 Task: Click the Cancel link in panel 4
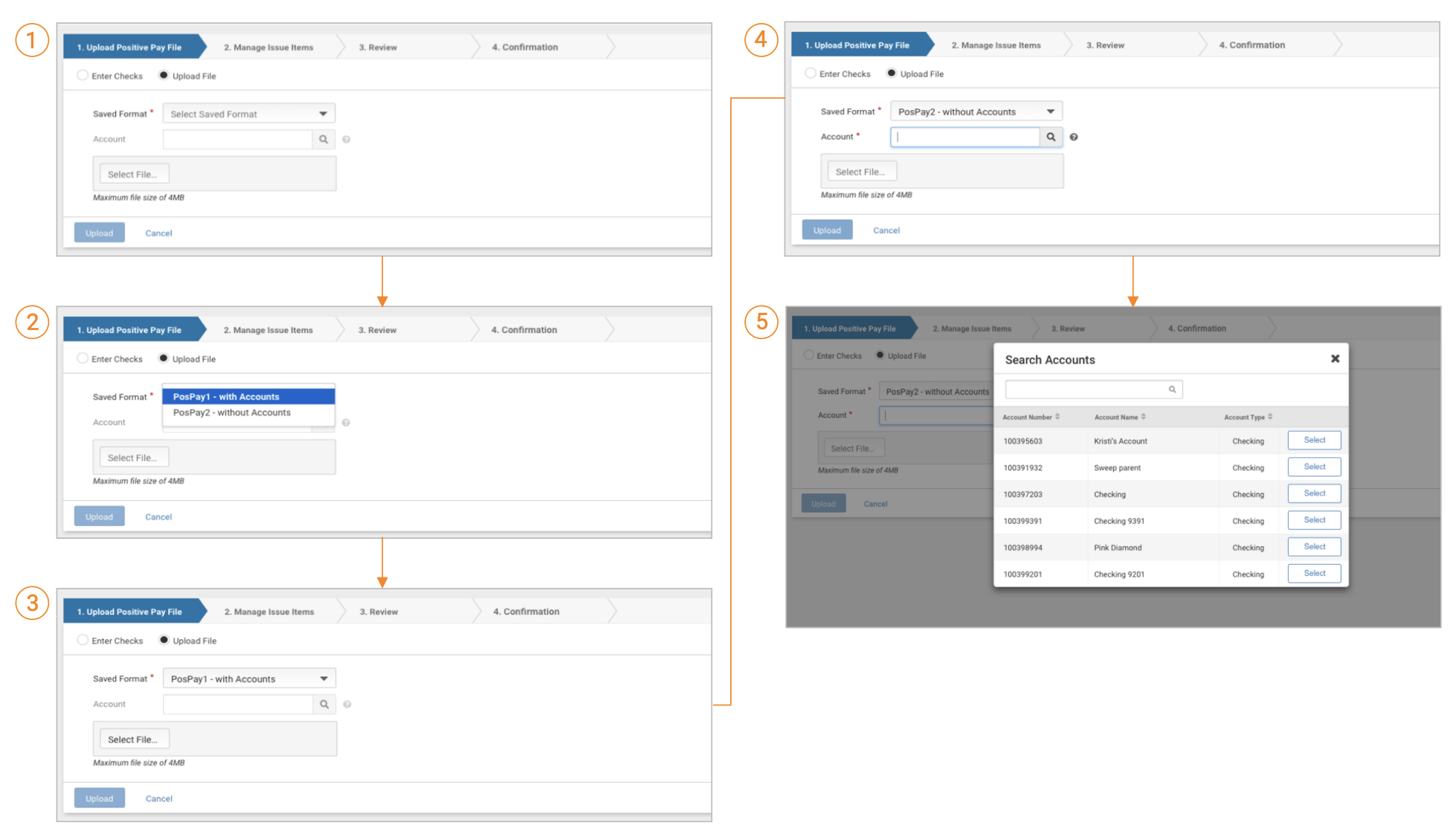(886, 230)
